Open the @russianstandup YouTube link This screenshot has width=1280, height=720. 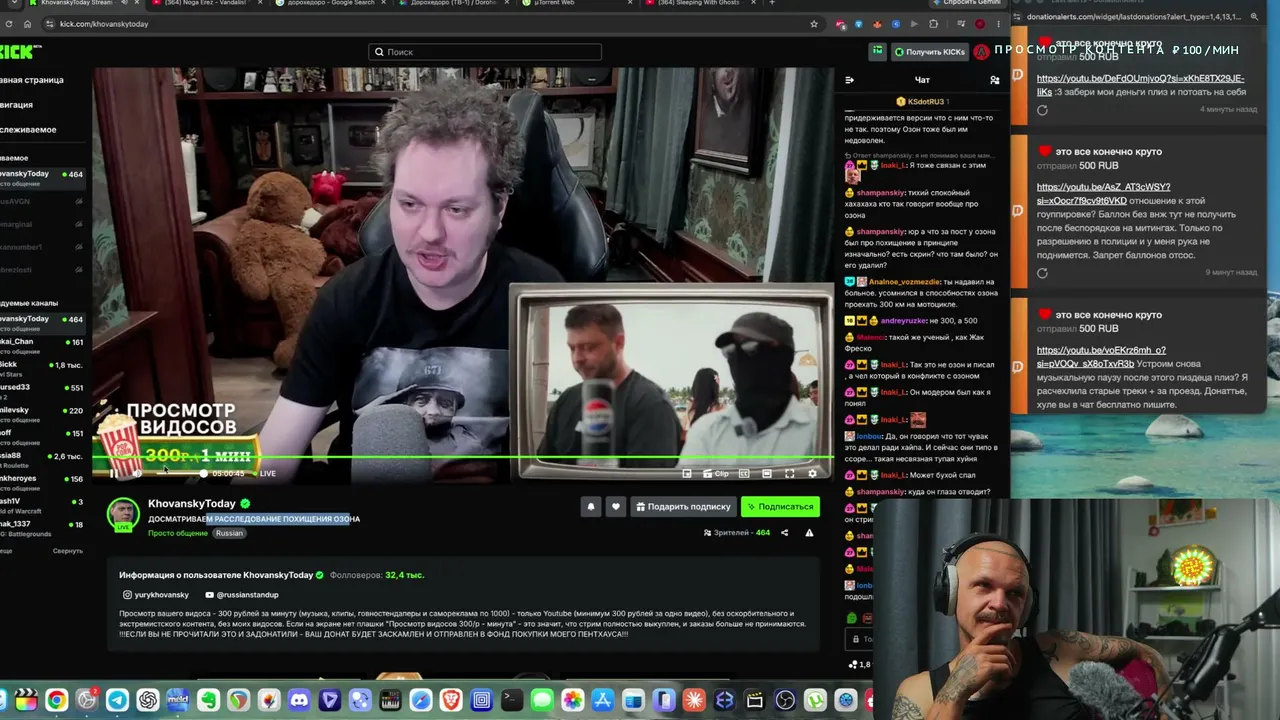(242, 595)
